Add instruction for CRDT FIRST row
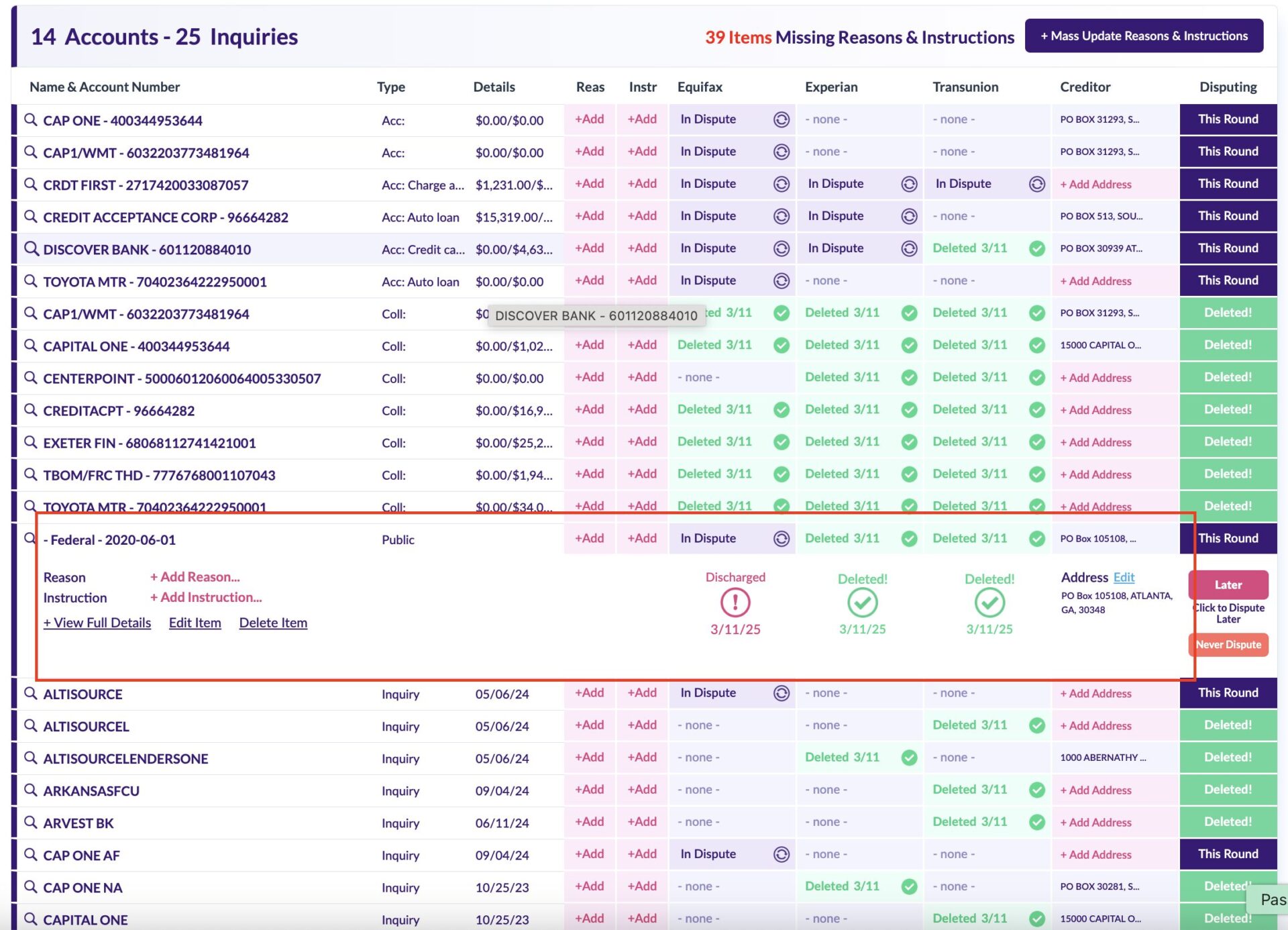Screen dimensions: 1288x930 [642, 183]
